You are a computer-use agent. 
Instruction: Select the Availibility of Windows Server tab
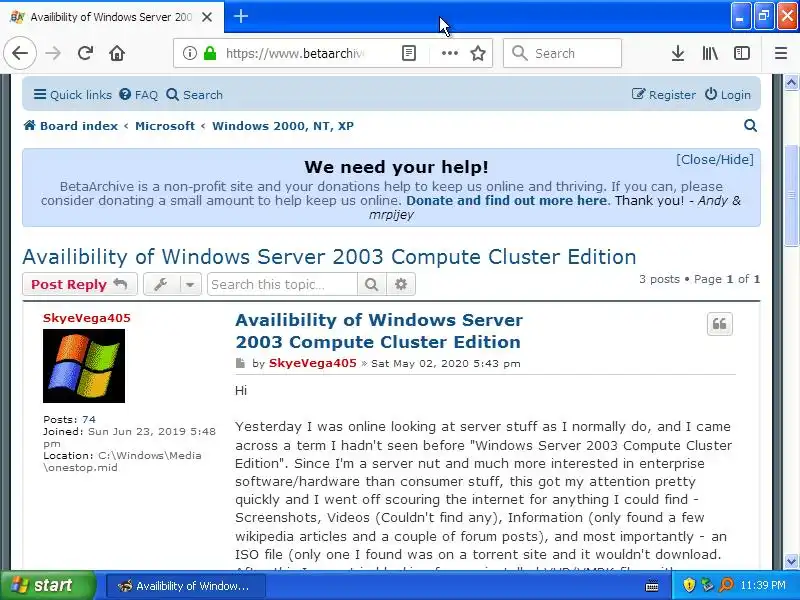(111, 17)
